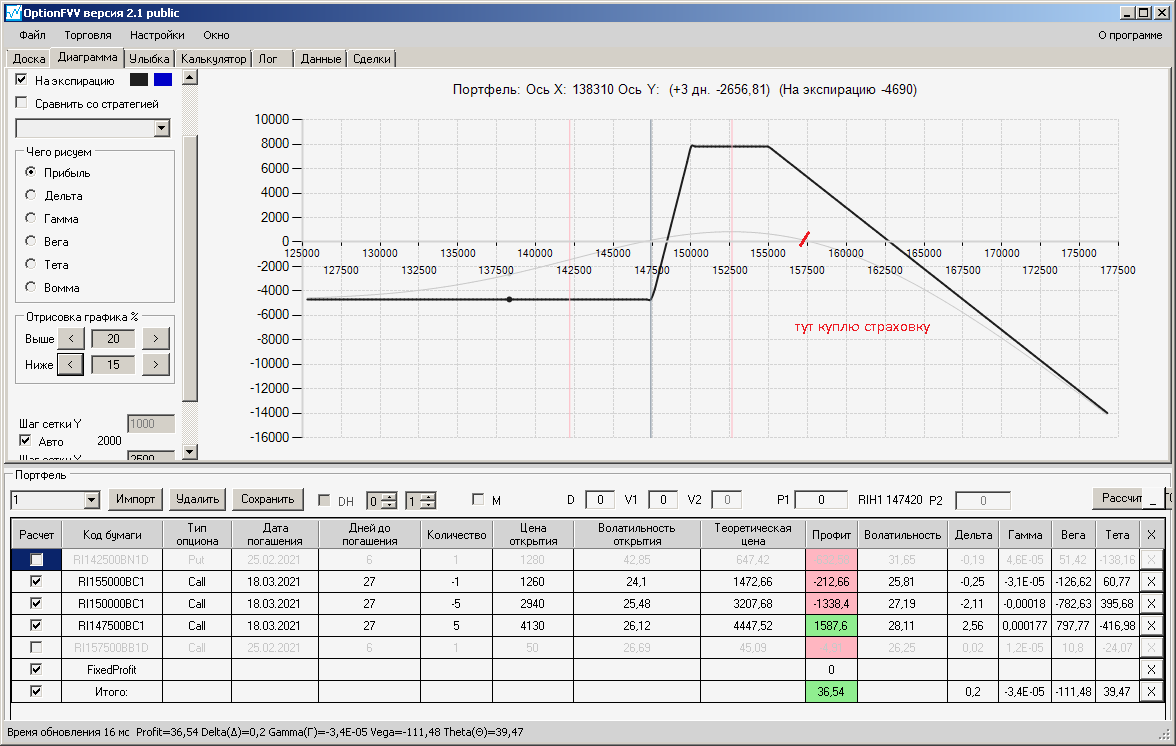Enable Сравнить со стратегией checkbox
1176x746 pixels.
click(x=21, y=103)
